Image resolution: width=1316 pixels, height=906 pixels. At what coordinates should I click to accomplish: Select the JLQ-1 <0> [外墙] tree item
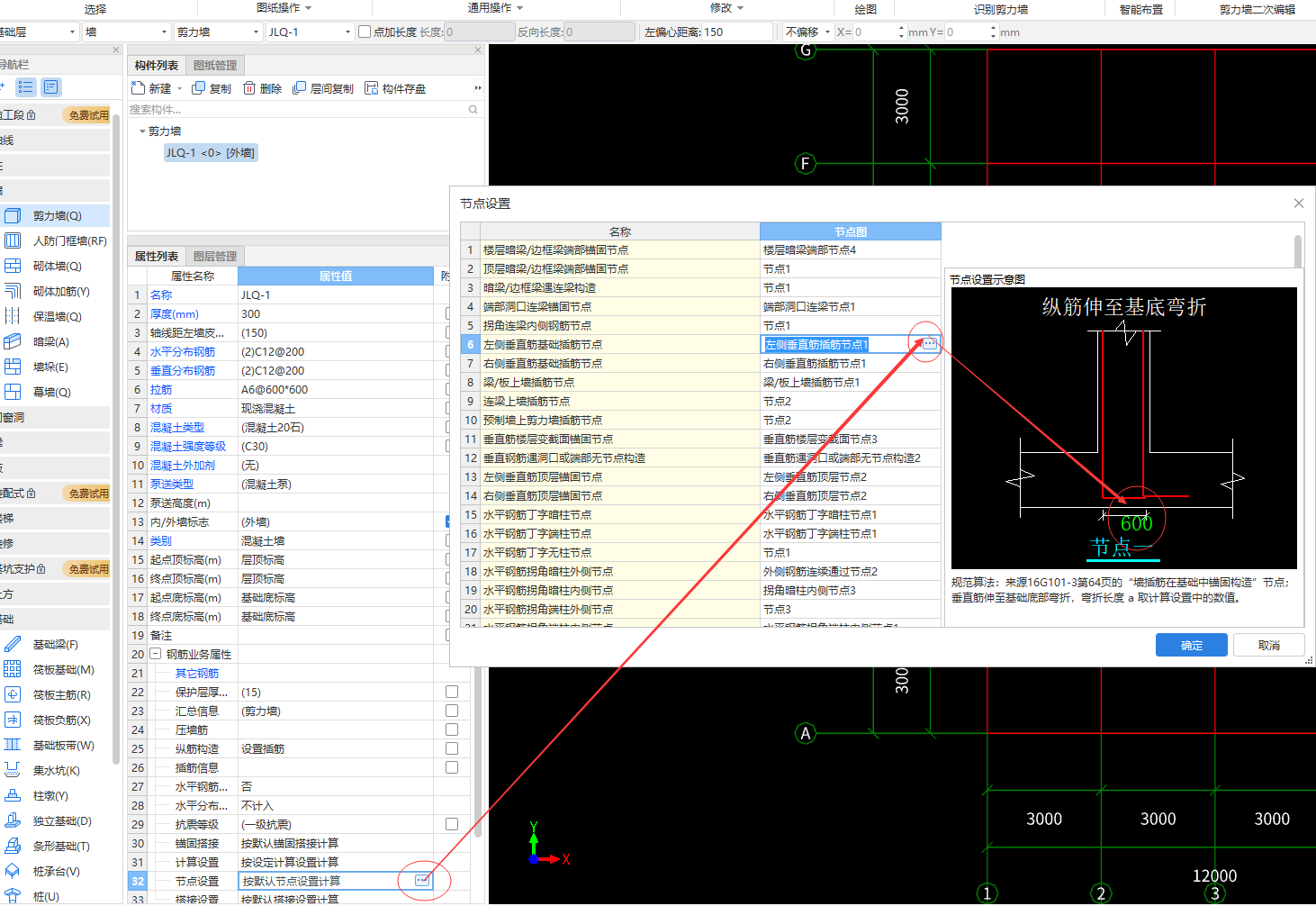pyautogui.click(x=211, y=152)
